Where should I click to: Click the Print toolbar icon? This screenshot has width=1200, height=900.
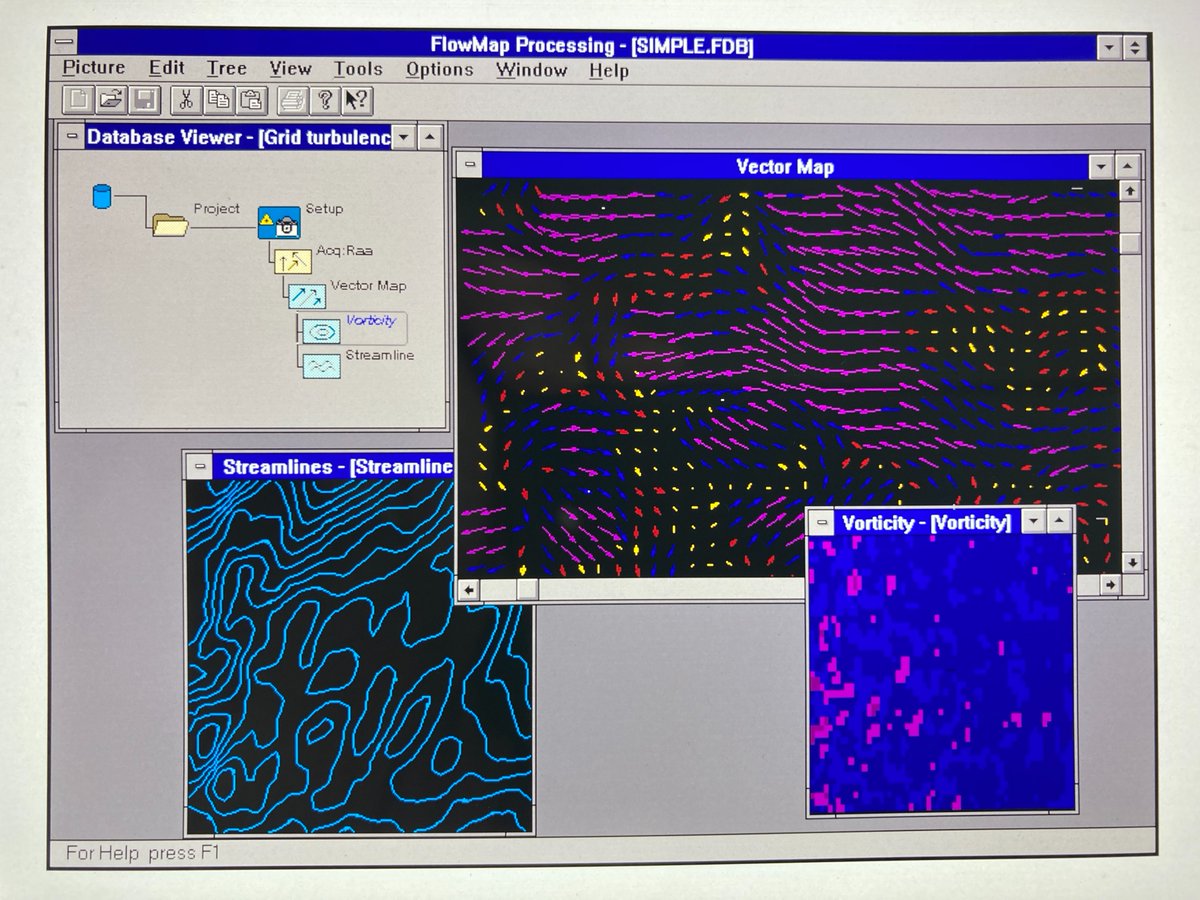point(292,99)
